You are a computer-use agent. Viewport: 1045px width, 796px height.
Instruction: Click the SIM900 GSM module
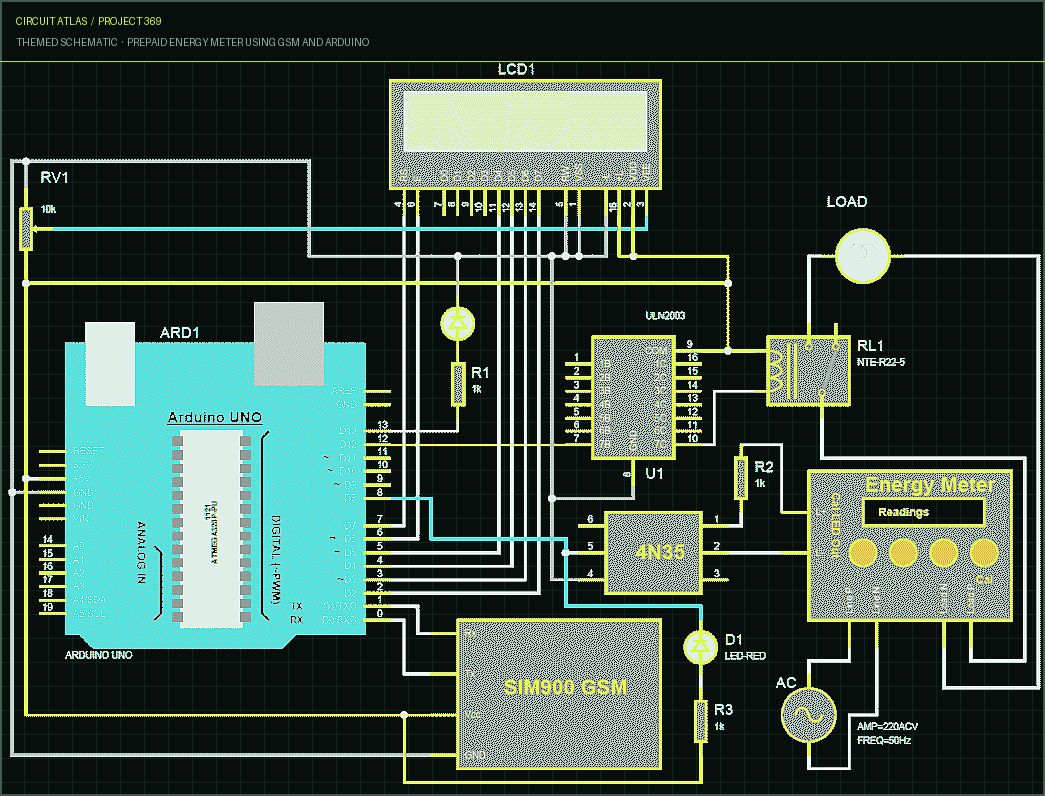click(559, 694)
